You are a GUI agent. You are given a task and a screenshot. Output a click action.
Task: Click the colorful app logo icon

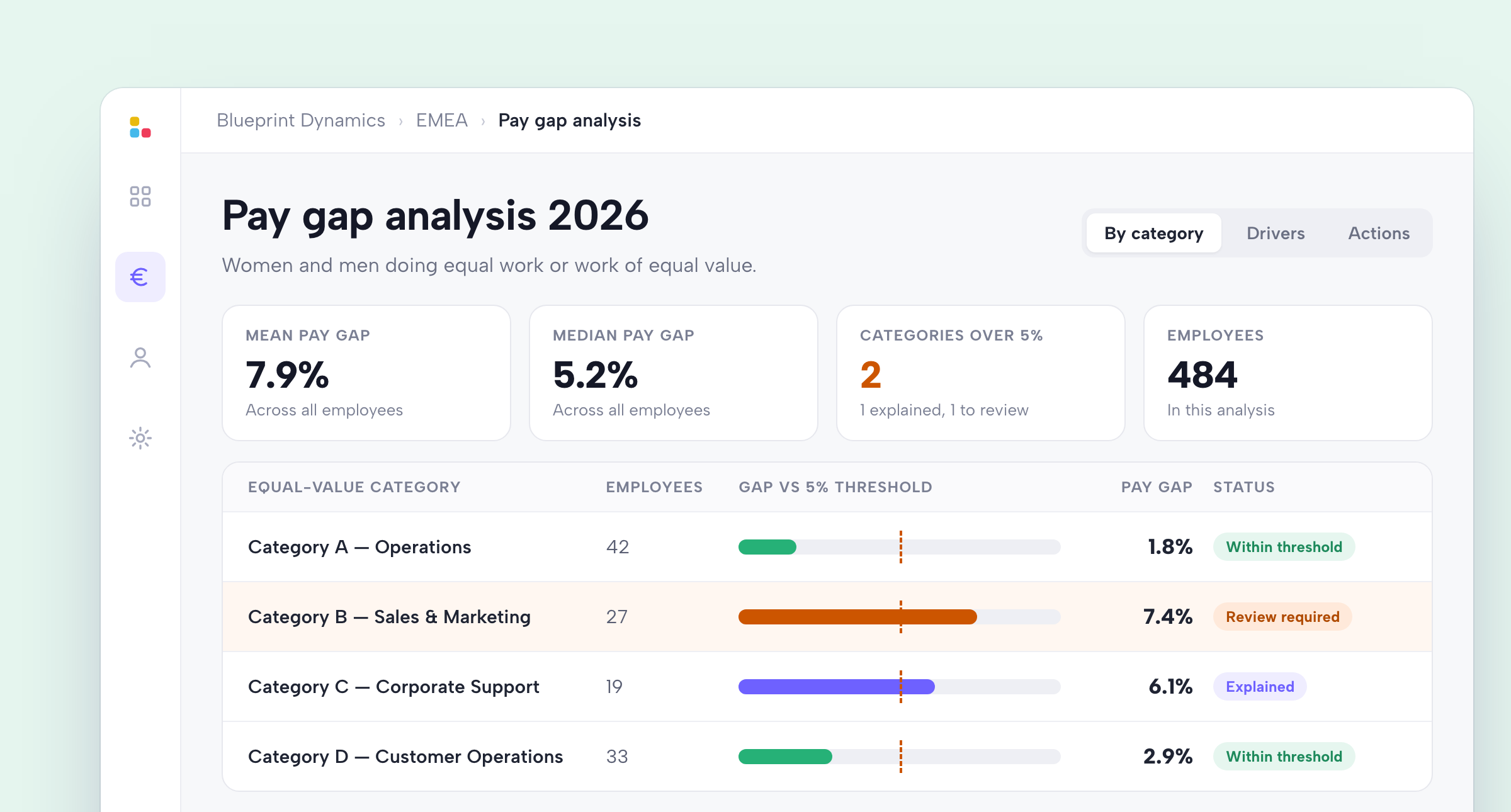[x=140, y=127]
